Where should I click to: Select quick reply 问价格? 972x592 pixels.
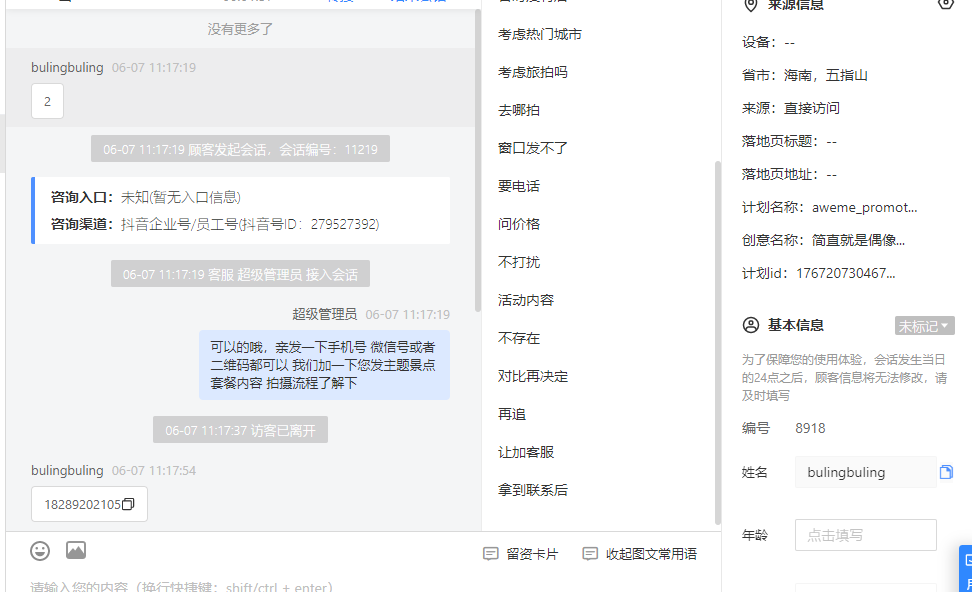click(x=519, y=224)
